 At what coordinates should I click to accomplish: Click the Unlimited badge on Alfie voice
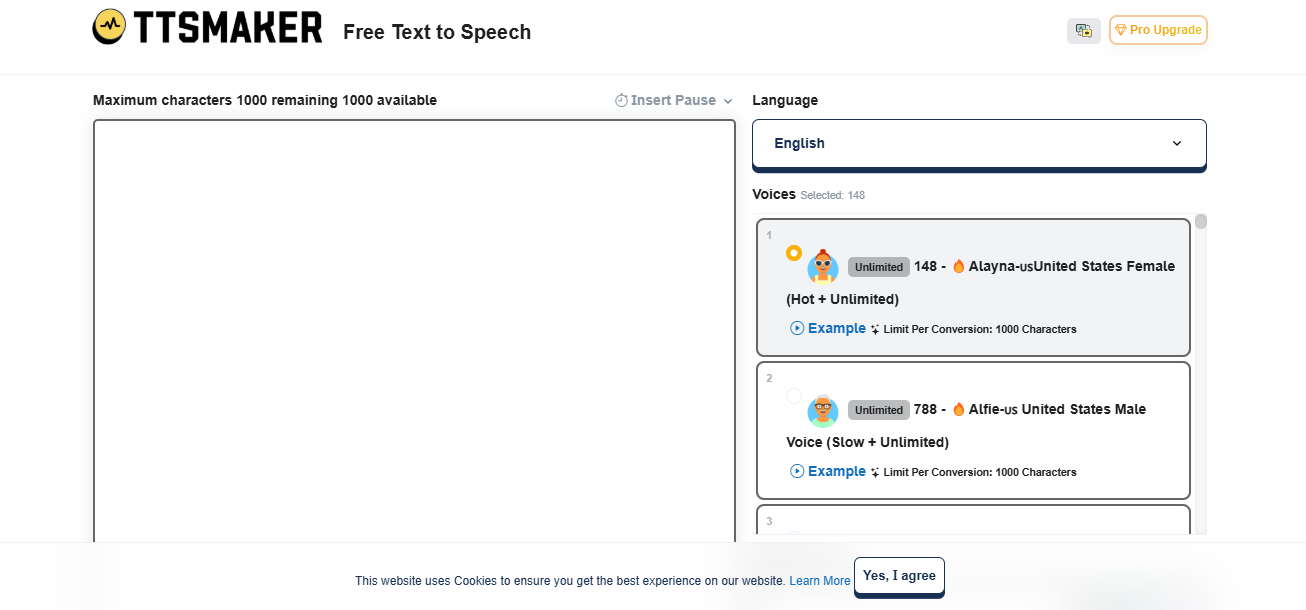click(879, 410)
